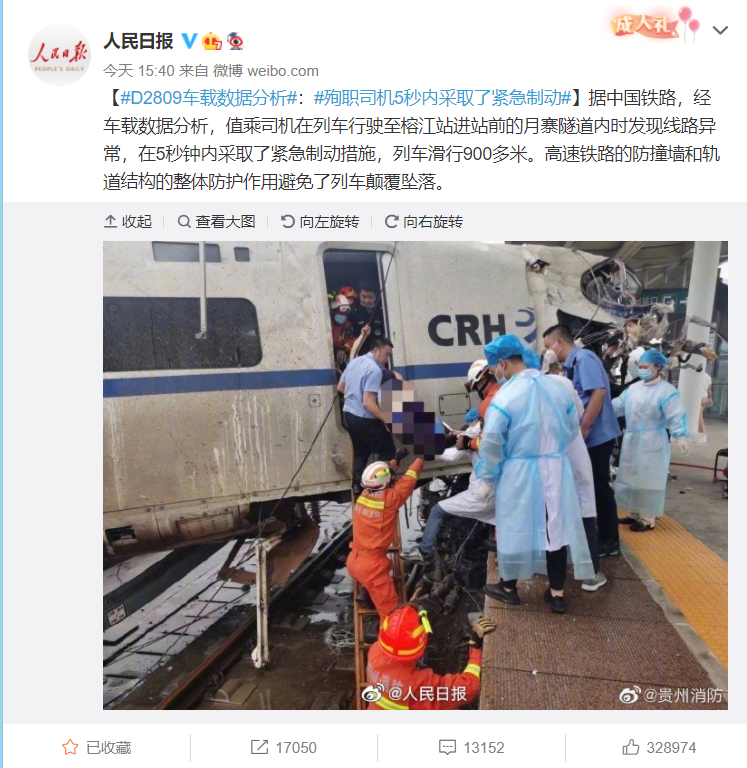This screenshot has width=747, height=768.
Task: Collapse the image with 收起
Action: [x=128, y=222]
